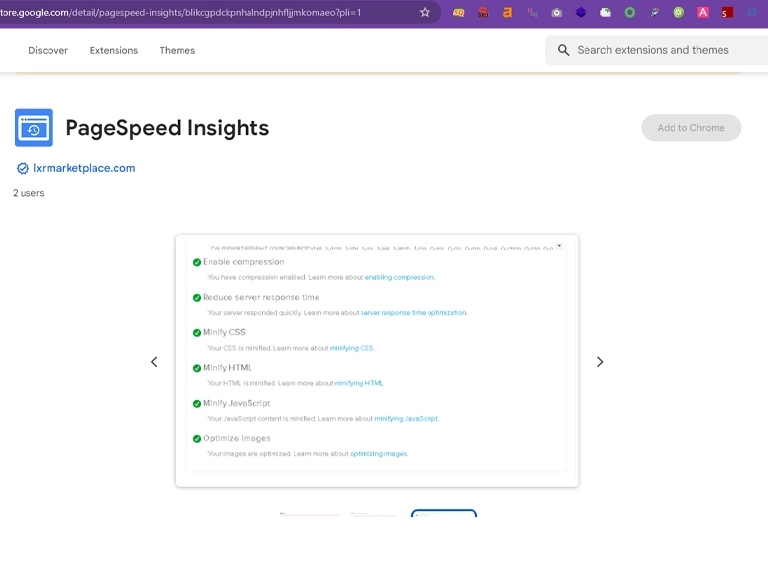Click the '2 users' text
The image size is (768, 569).
point(28,193)
